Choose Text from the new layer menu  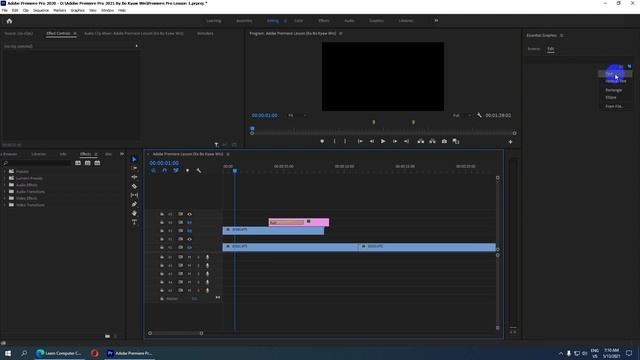tap(616, 74)
